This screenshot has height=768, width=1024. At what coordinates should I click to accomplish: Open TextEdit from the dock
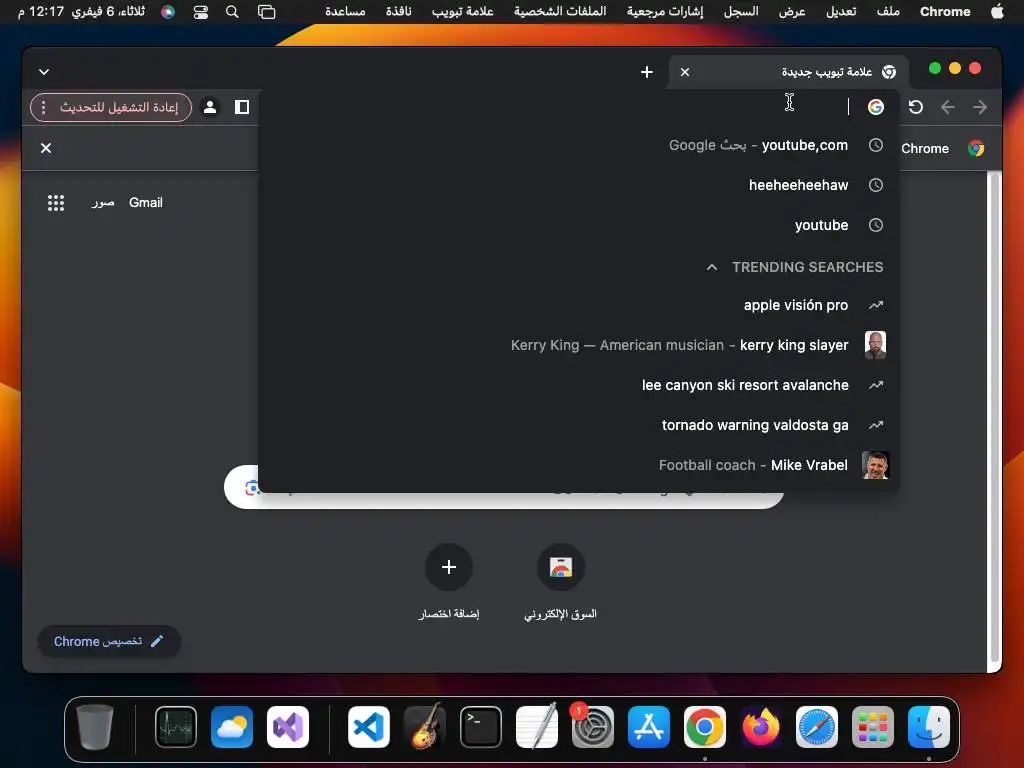537,727
